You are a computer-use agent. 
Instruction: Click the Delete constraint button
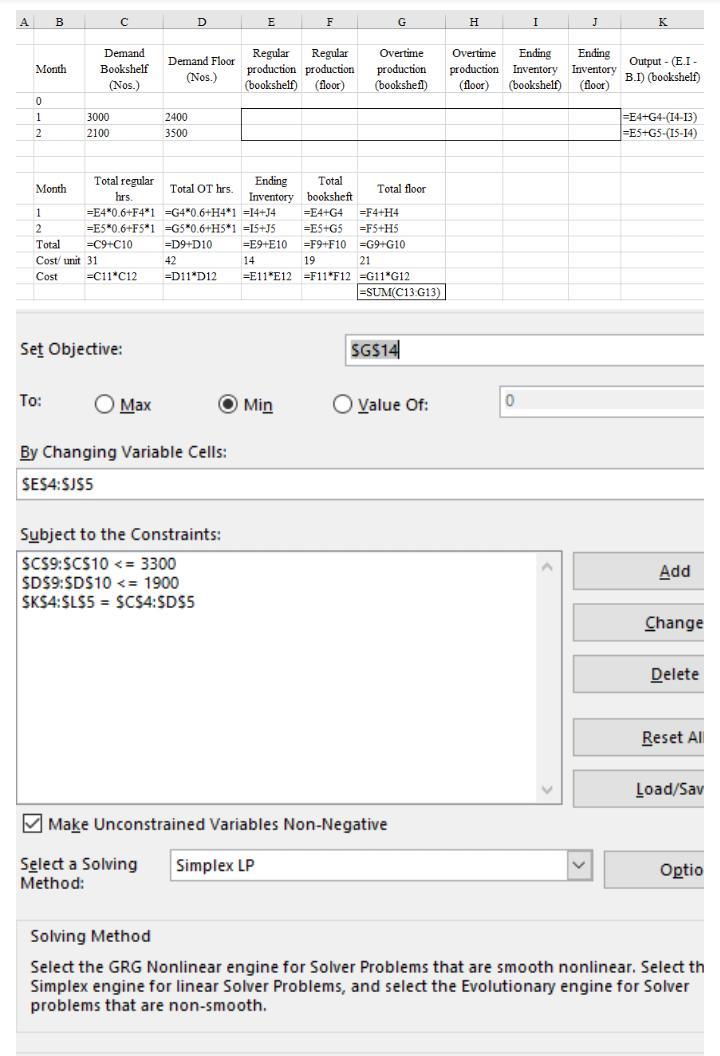pyautogui.click(x=639, y=674)
